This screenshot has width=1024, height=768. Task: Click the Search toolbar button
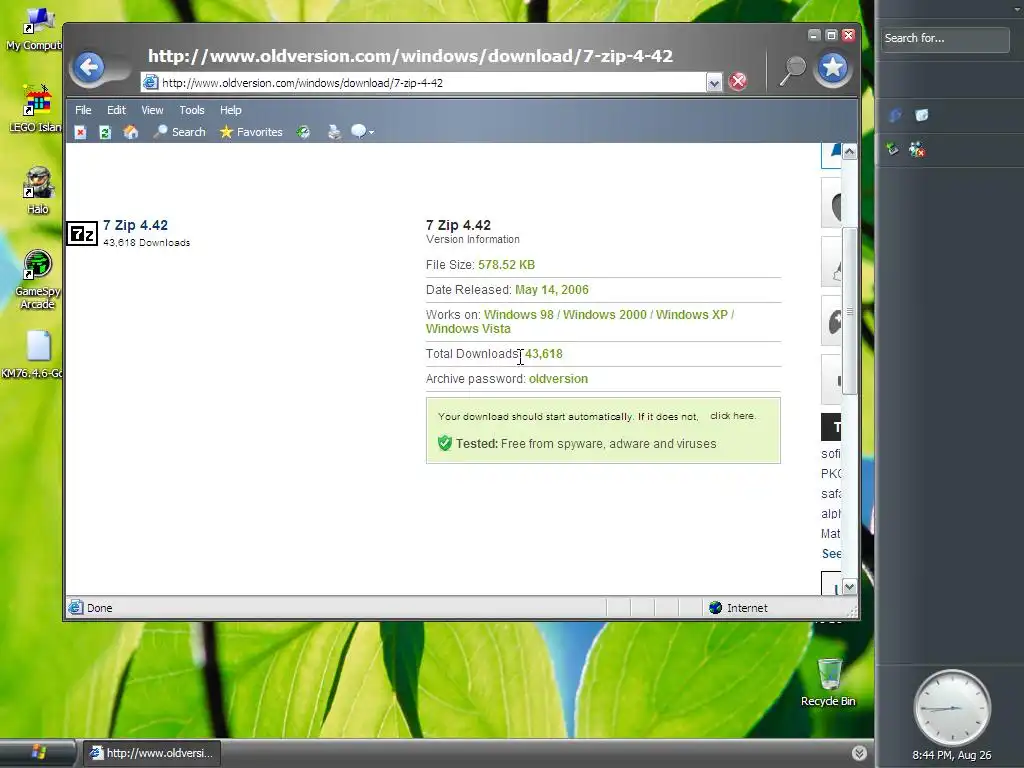coord(180,132)
